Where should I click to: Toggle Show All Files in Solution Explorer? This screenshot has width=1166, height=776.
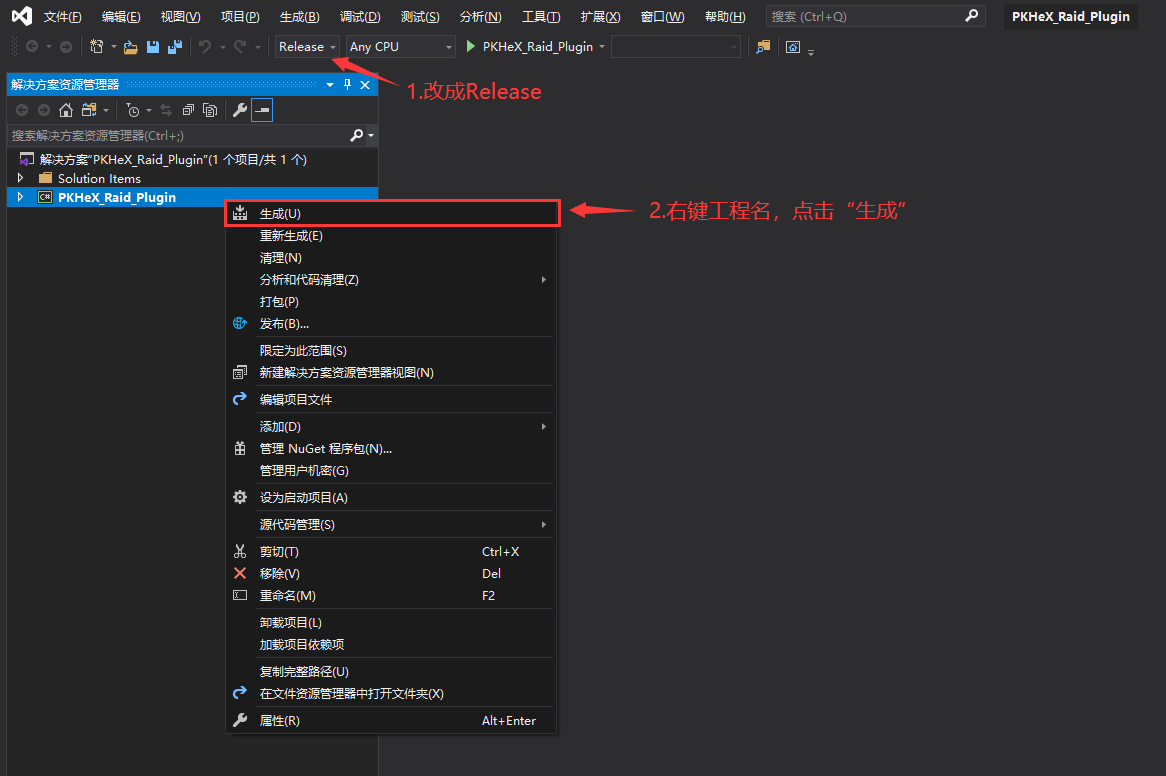[210, 110]
